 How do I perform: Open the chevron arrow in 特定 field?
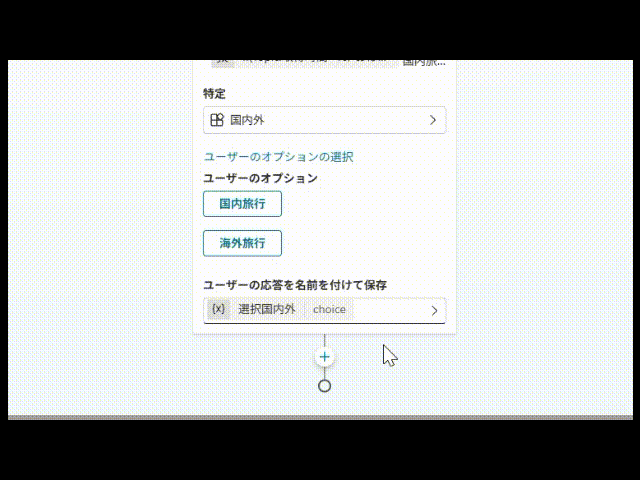433,120
